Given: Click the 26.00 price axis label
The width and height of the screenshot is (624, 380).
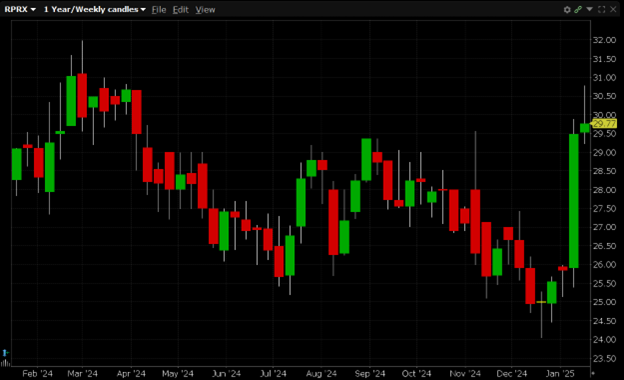Looking at the screenshot, I should click(x=604, y=265).
